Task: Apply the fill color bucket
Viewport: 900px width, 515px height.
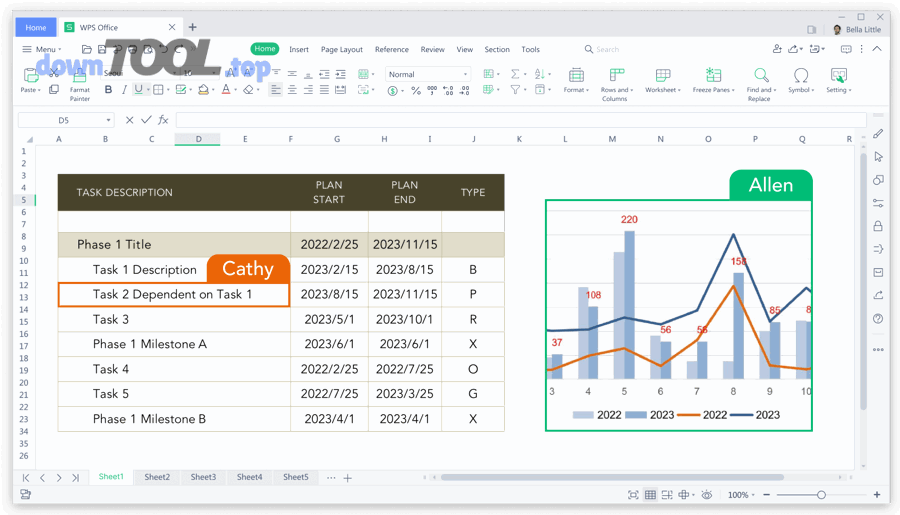Action: tap(203, 90)
